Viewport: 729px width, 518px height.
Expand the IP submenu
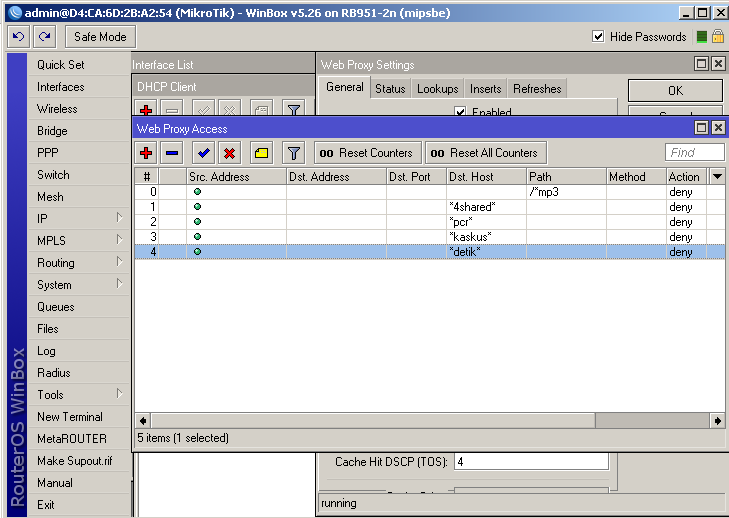[119, 218]
